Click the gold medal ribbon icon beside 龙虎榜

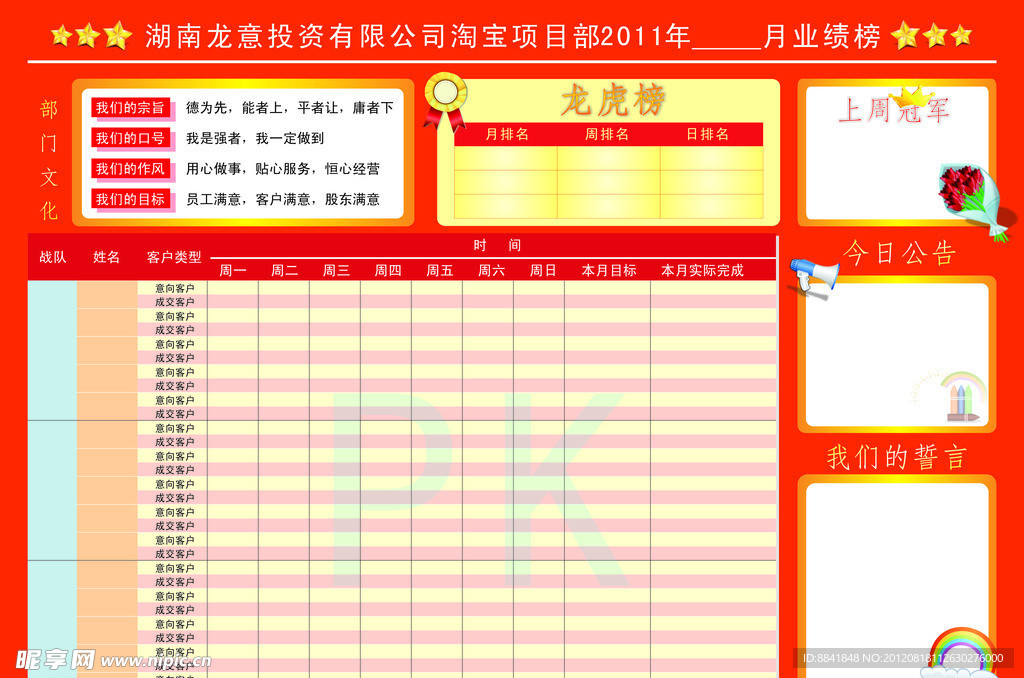pyautogui.click(x=445, y=101)
